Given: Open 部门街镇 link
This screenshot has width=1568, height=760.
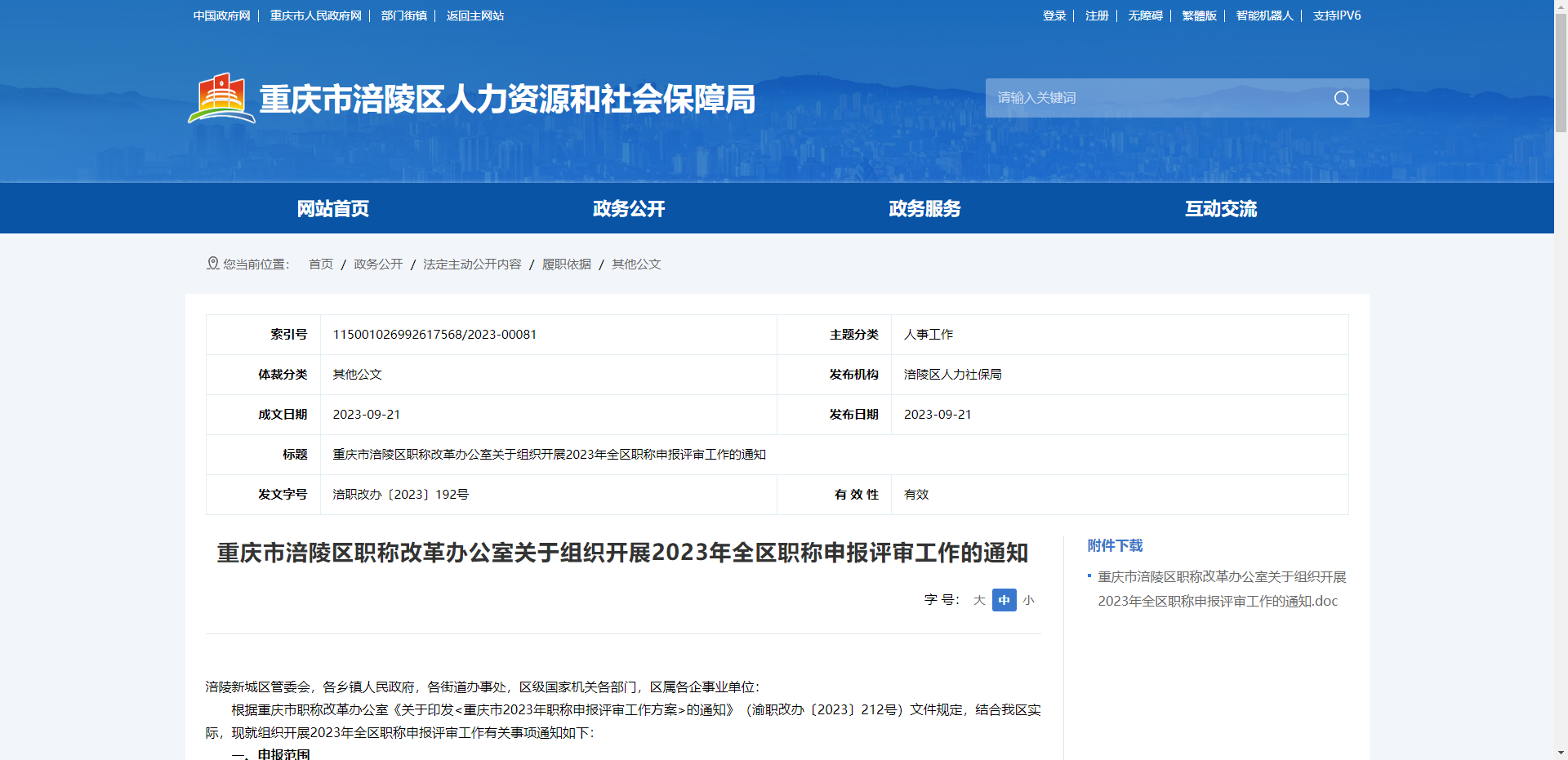Looking at the screenshot, I should [403, 16].
